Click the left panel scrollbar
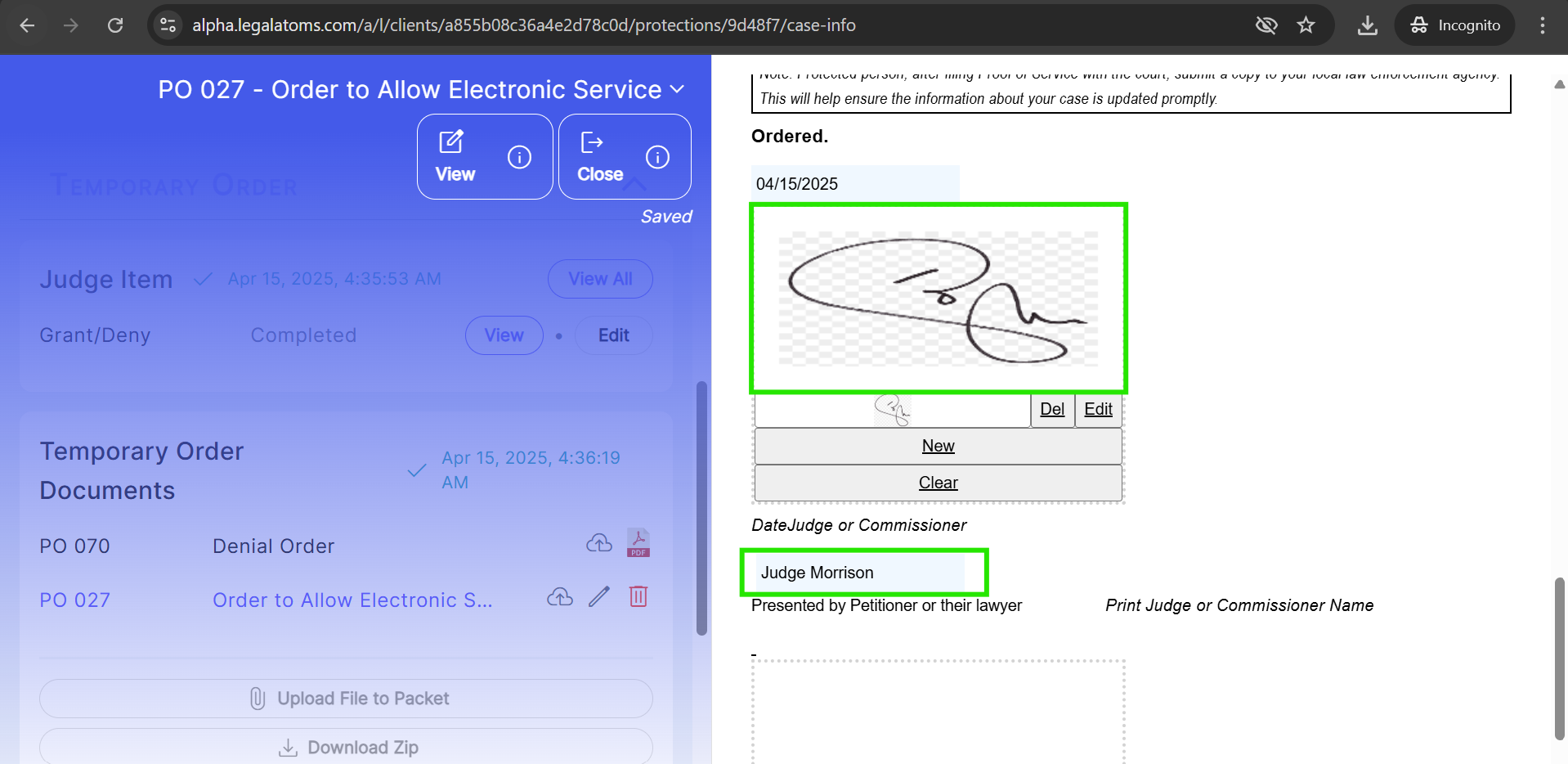Screen dimensions: 1568x764 [x=701, y=508]
